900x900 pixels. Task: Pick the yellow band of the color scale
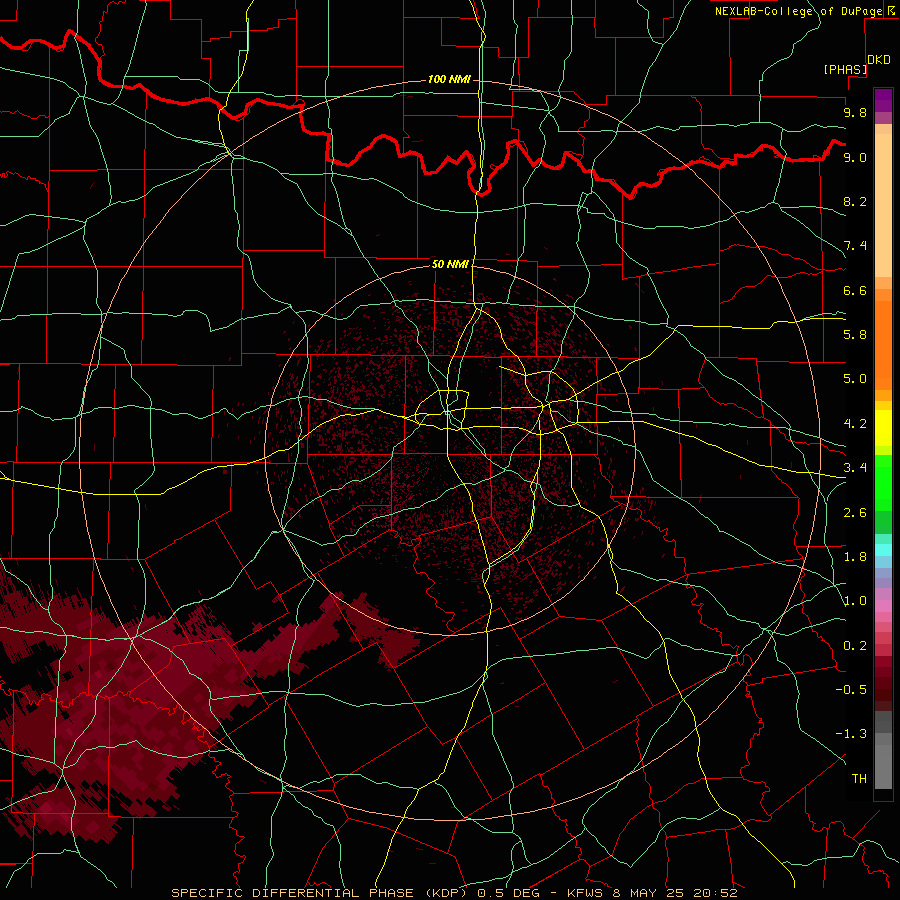pyautogui.click(x=883, y=428)
